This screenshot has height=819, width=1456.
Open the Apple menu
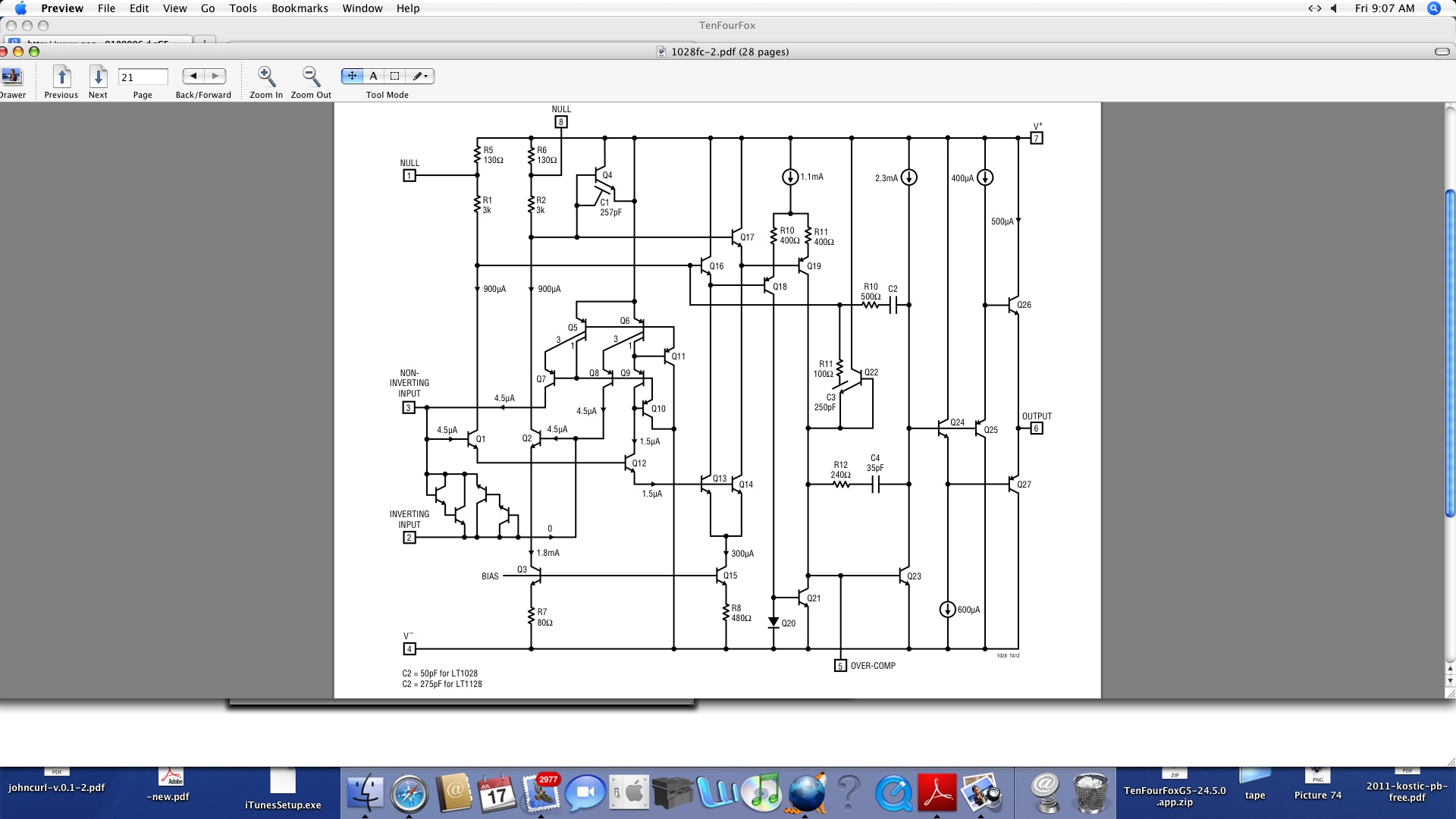click(20, 8)
